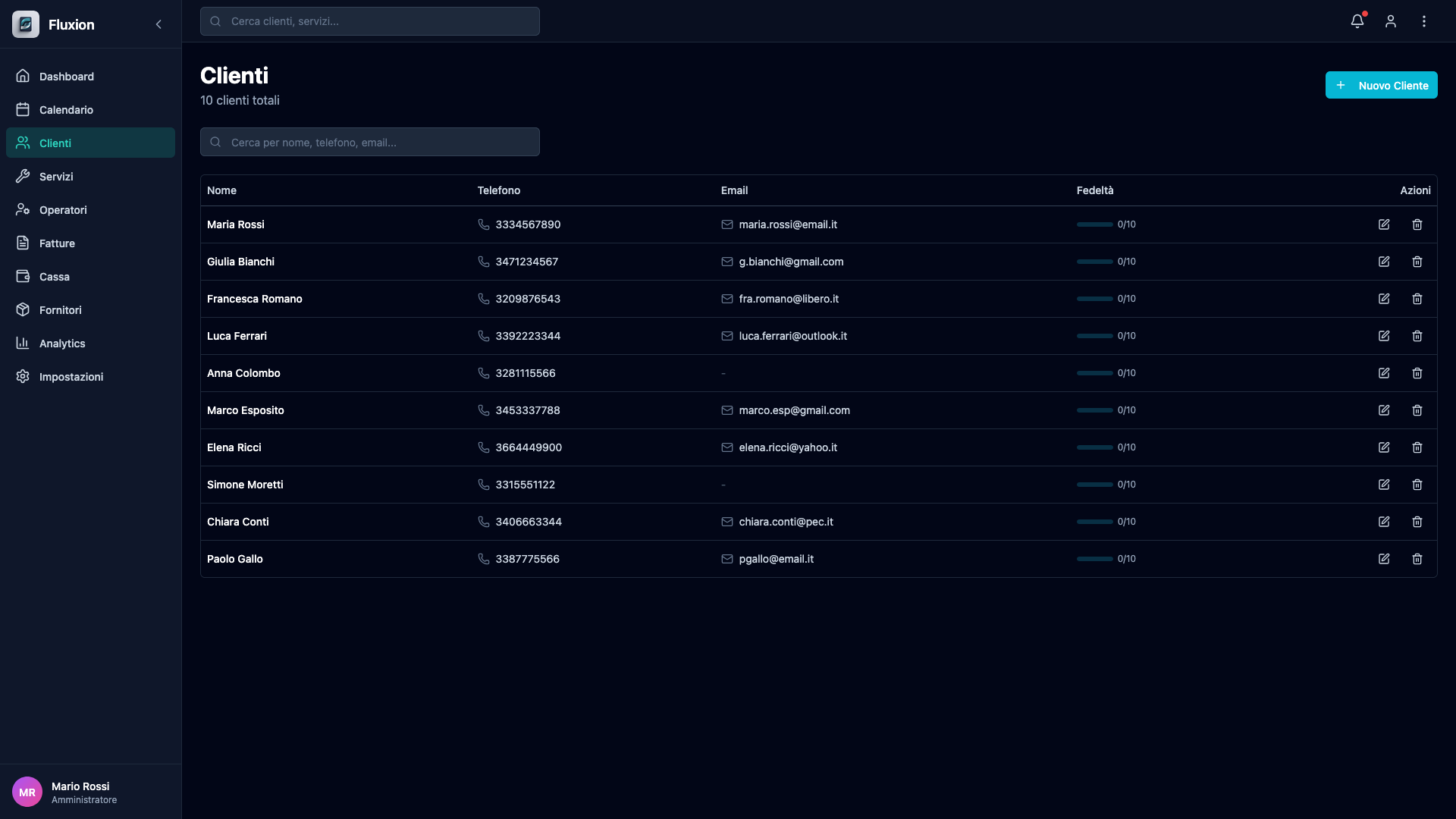Click the Fatture invoice icon
The image size is (1456, 819).
[x=23, y=243]
